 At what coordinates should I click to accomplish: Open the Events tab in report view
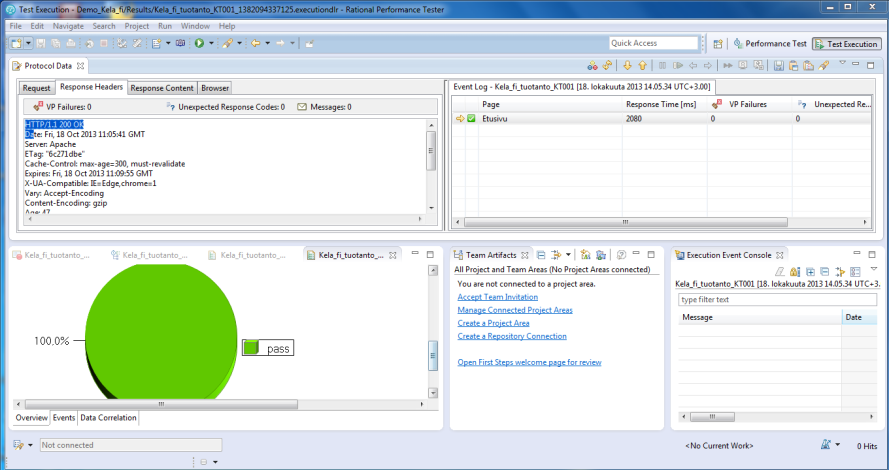(x=64, y=418)
